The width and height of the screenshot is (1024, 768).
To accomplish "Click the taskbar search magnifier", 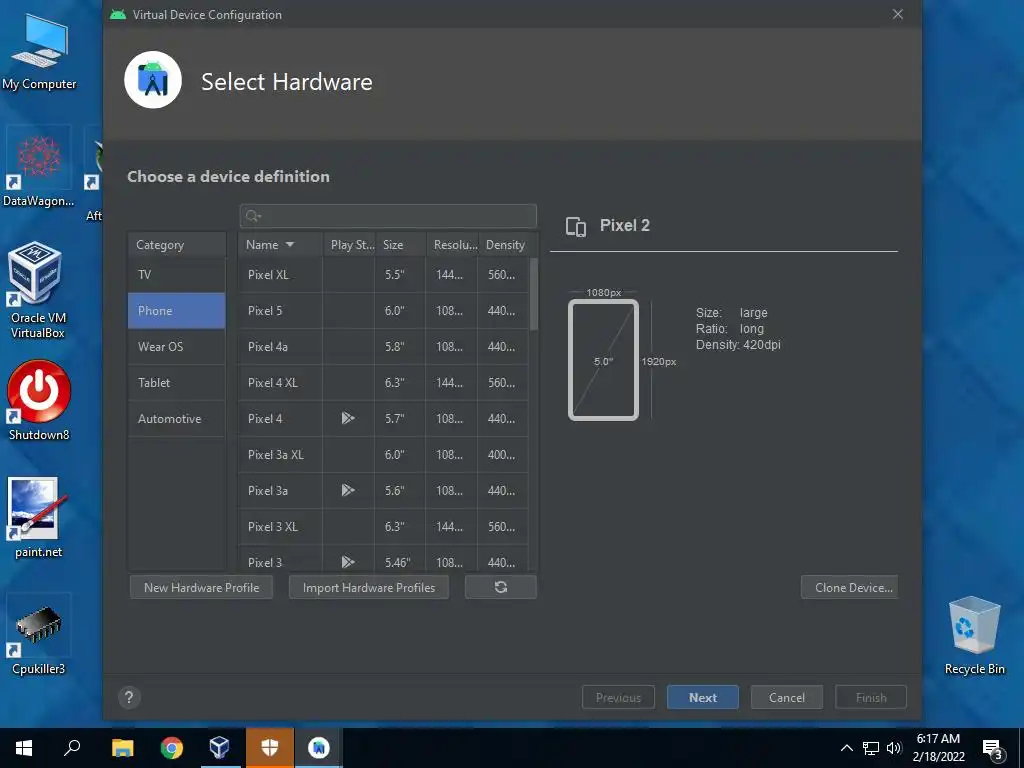I will click(72, 748).
